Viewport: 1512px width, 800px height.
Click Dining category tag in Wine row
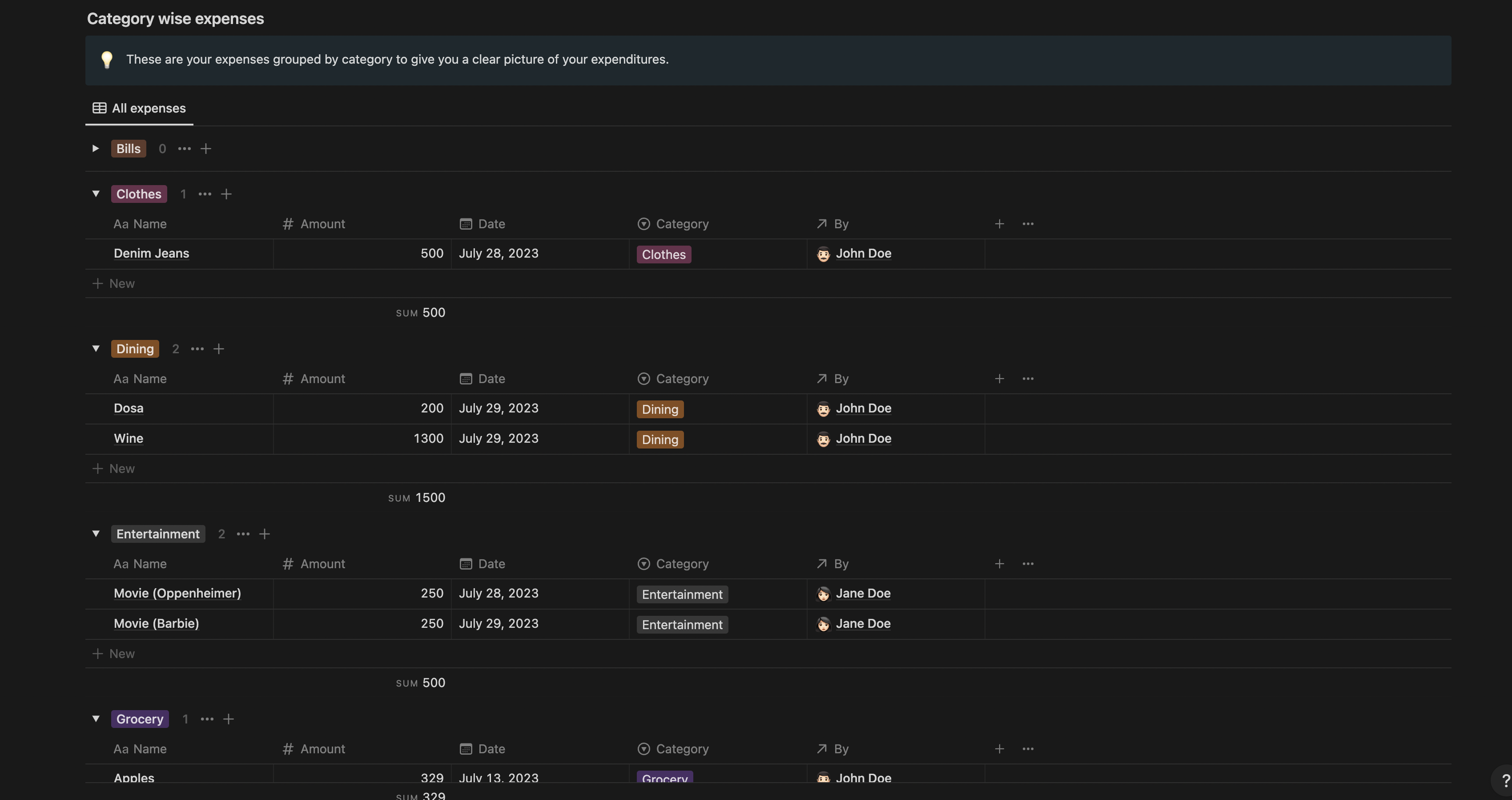coord(660,439)
